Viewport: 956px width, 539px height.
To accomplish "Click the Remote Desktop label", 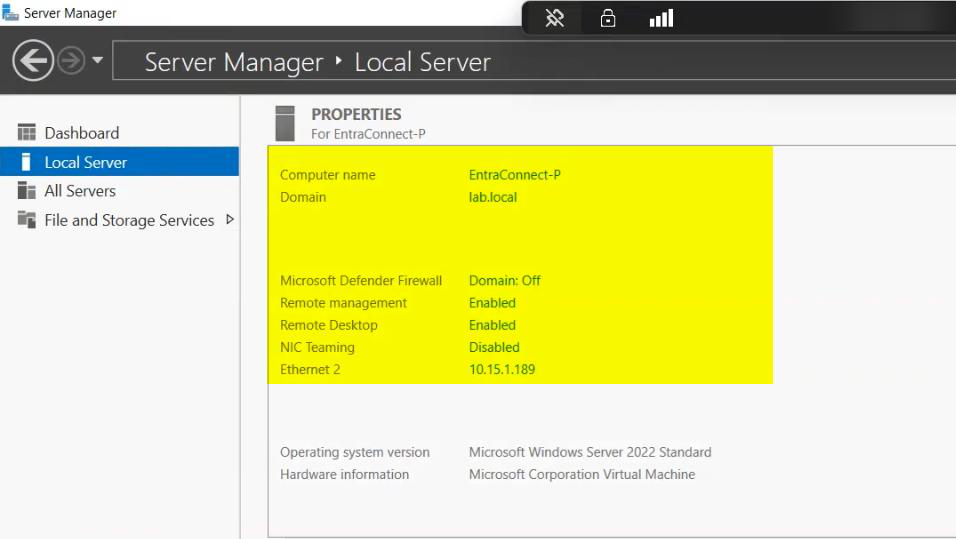I will [x=329, y=325].
